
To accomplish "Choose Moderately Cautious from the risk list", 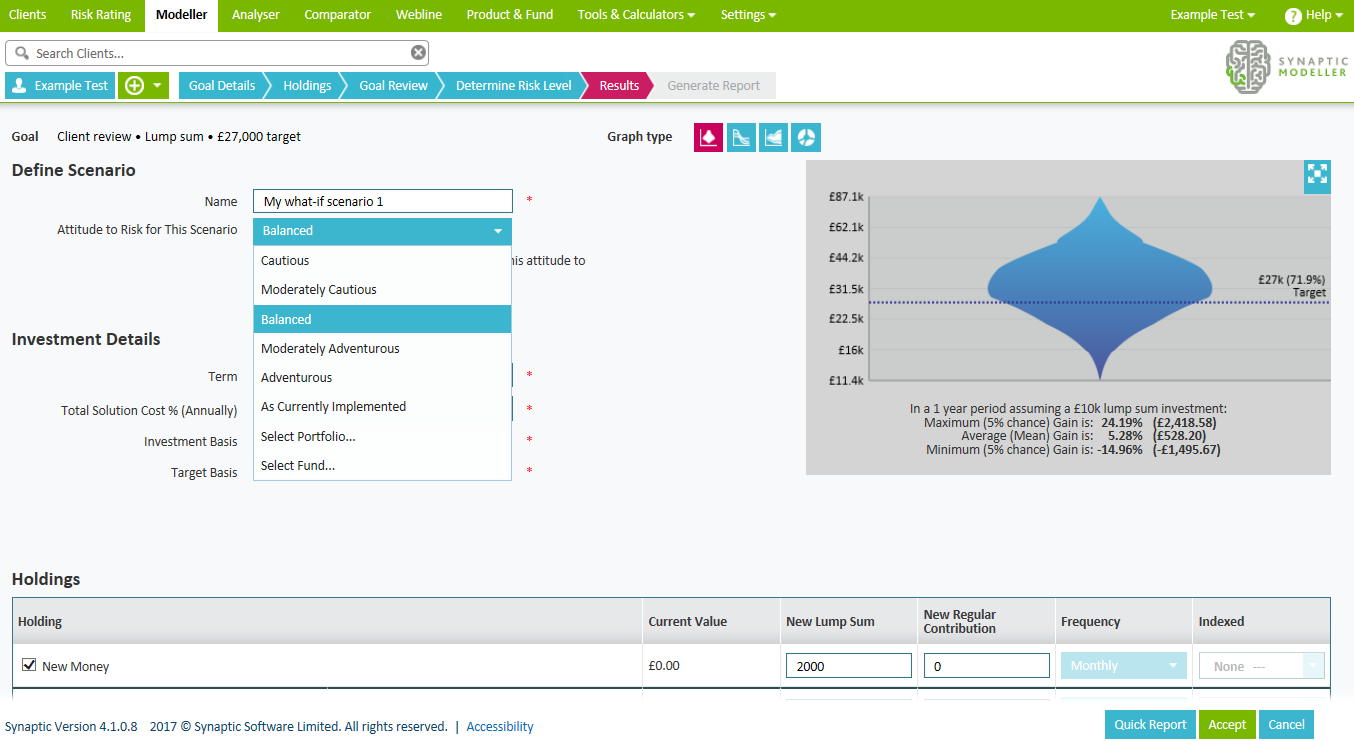I will (x=382, y=290).
